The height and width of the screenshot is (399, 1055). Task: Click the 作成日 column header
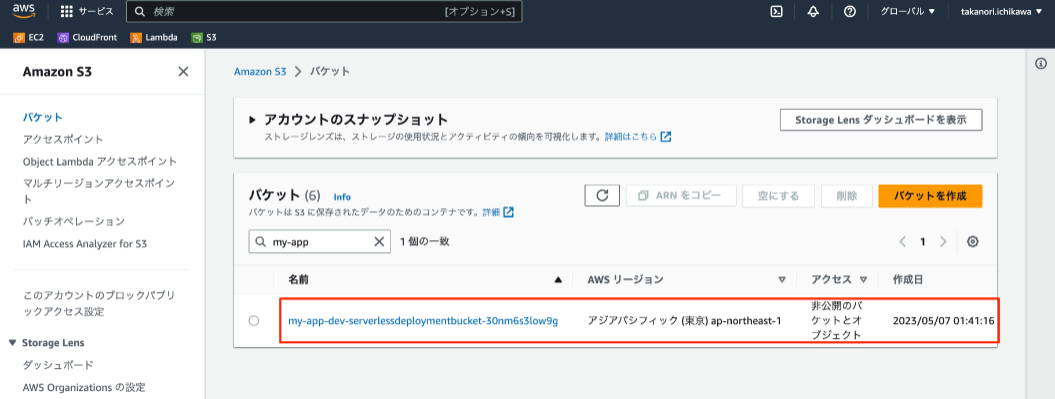[x=908, y=279]
